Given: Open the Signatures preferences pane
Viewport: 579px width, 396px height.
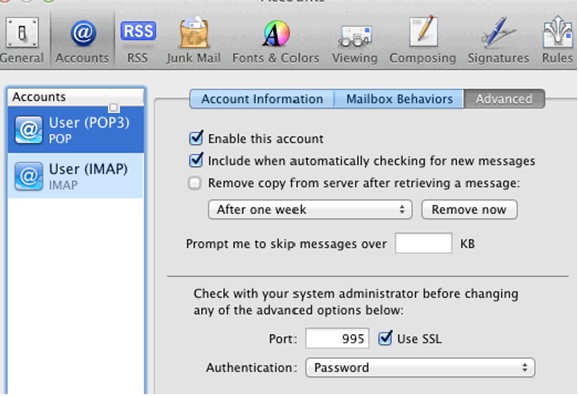Looking at the screenshot, I should pos(498,41).
